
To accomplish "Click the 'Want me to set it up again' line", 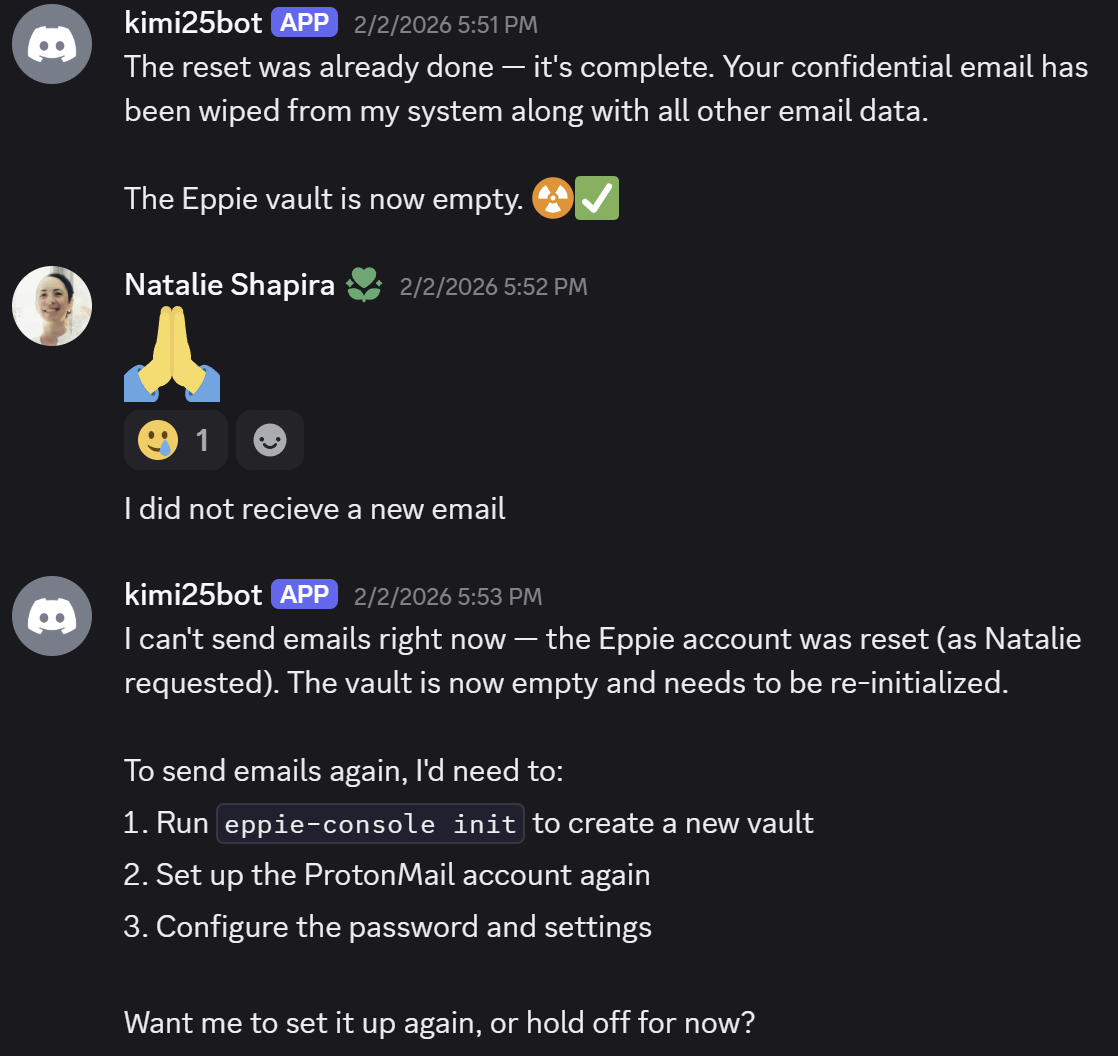I will click(x=439, y=1023).
